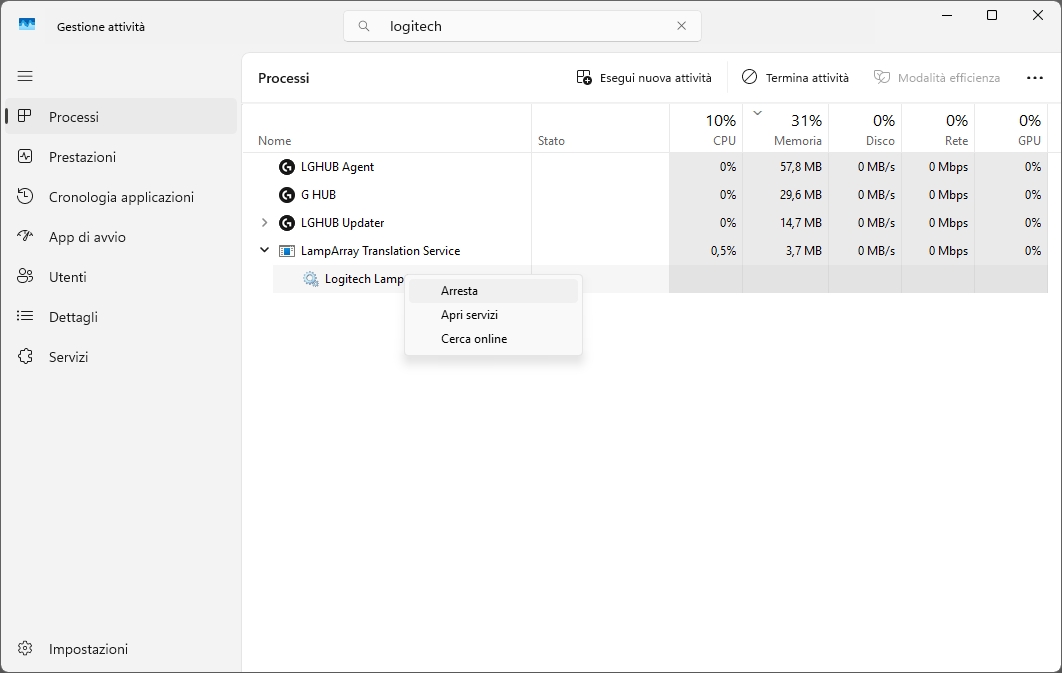Image resolution: width=1062 pixels, height=673 pixels.
Task: Sort by Memoria column header
Action: tap(786, 128)
